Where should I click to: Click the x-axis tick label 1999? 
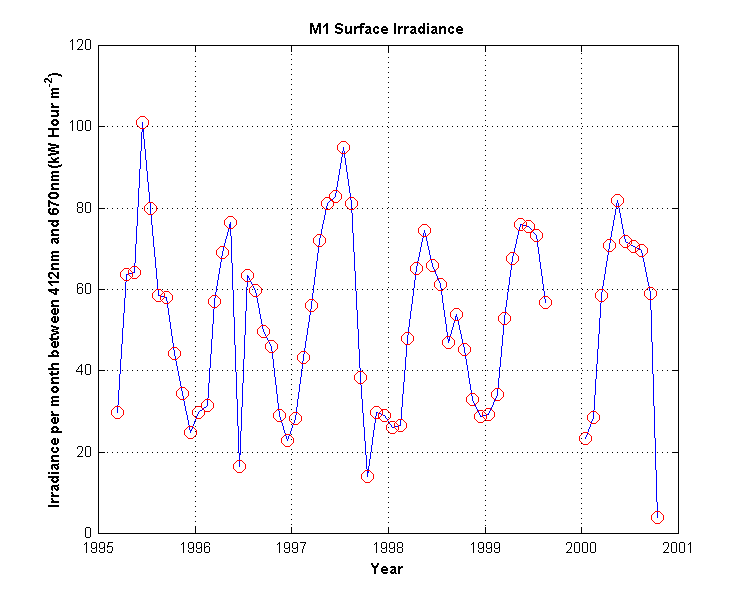click(x=485, y=549)
